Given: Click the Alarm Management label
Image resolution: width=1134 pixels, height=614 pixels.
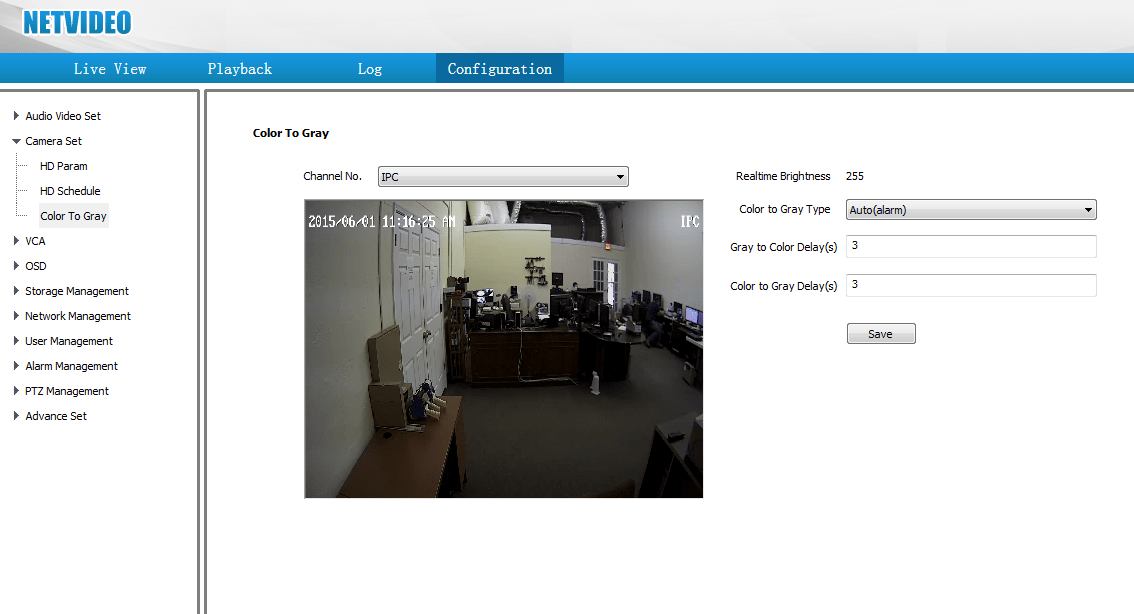Looking at the screenshot, I should coord(71,366).
